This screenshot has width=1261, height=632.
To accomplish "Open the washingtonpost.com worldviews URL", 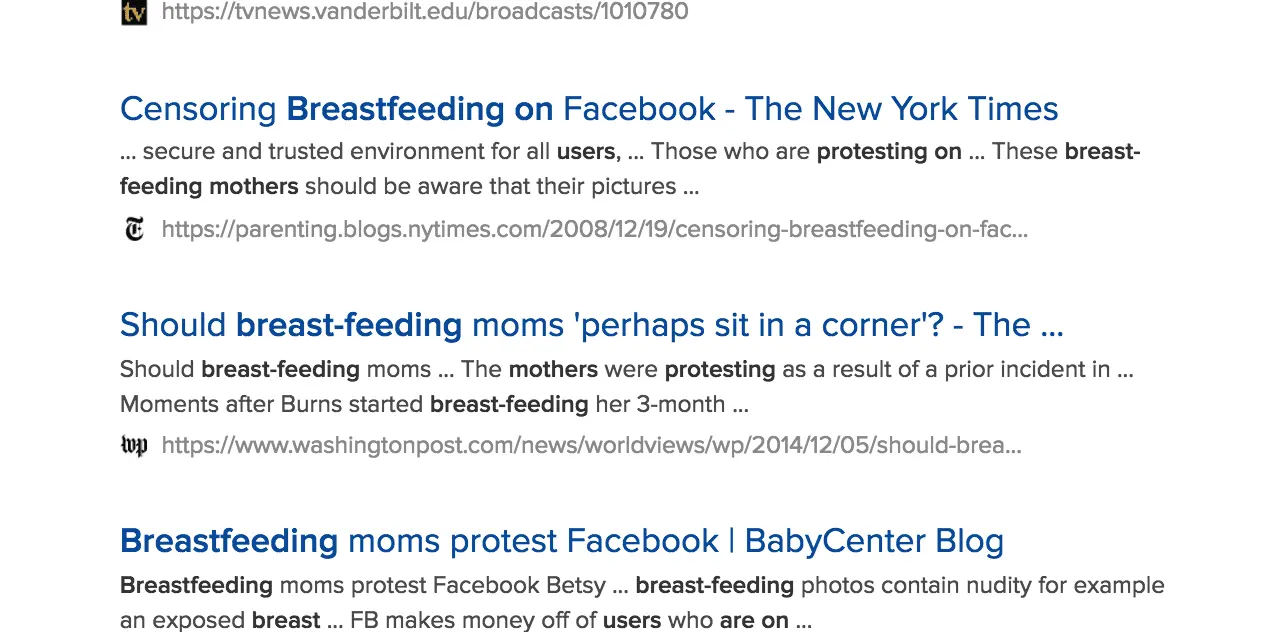I will (591, 445).
